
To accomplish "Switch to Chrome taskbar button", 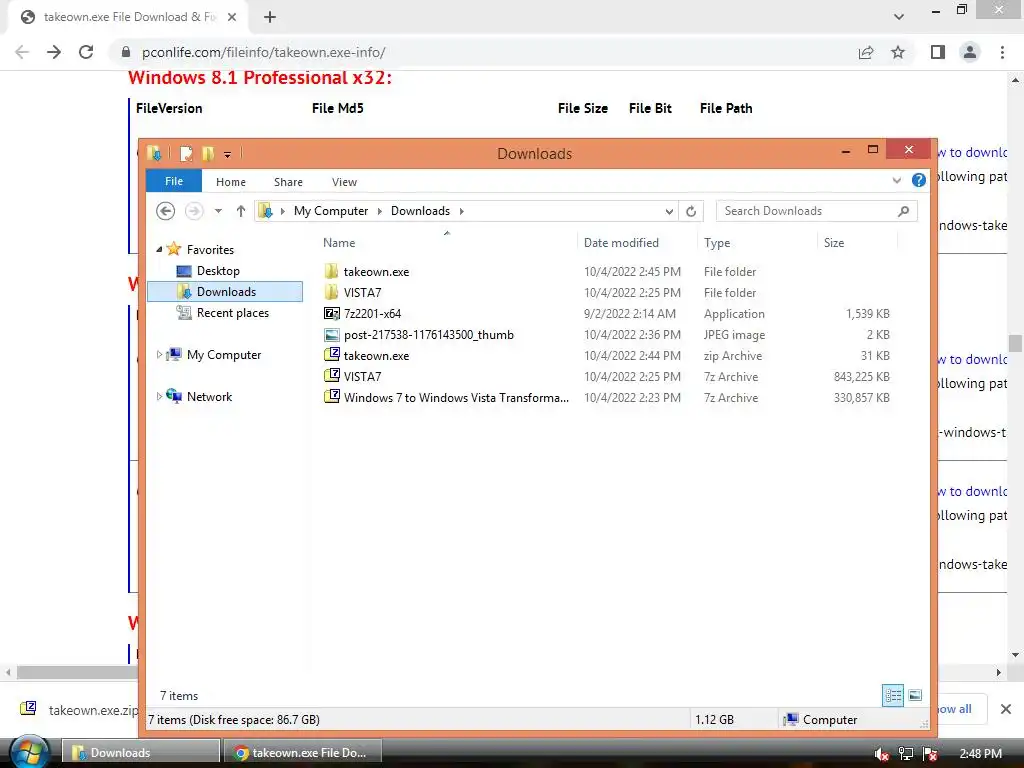I will [x=302, y=753].
